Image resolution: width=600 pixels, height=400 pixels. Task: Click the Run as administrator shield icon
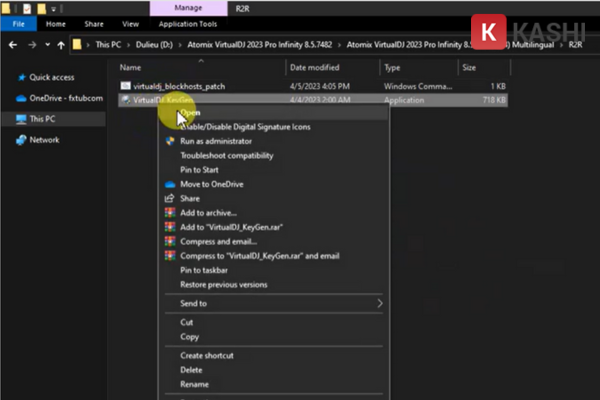coord(169,142)
